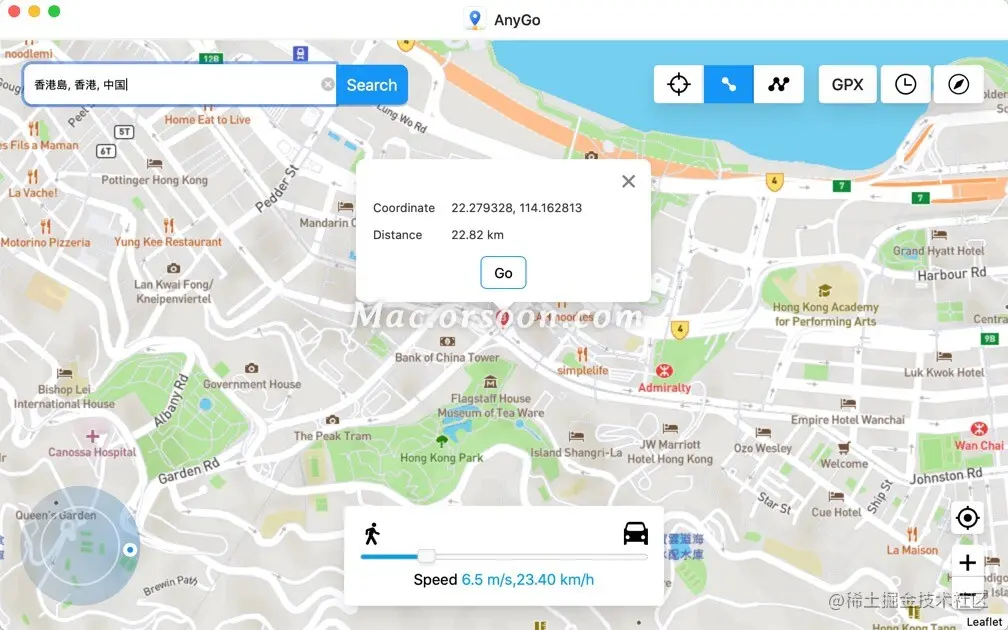Click the Admiralty MTR station icon

664,370
